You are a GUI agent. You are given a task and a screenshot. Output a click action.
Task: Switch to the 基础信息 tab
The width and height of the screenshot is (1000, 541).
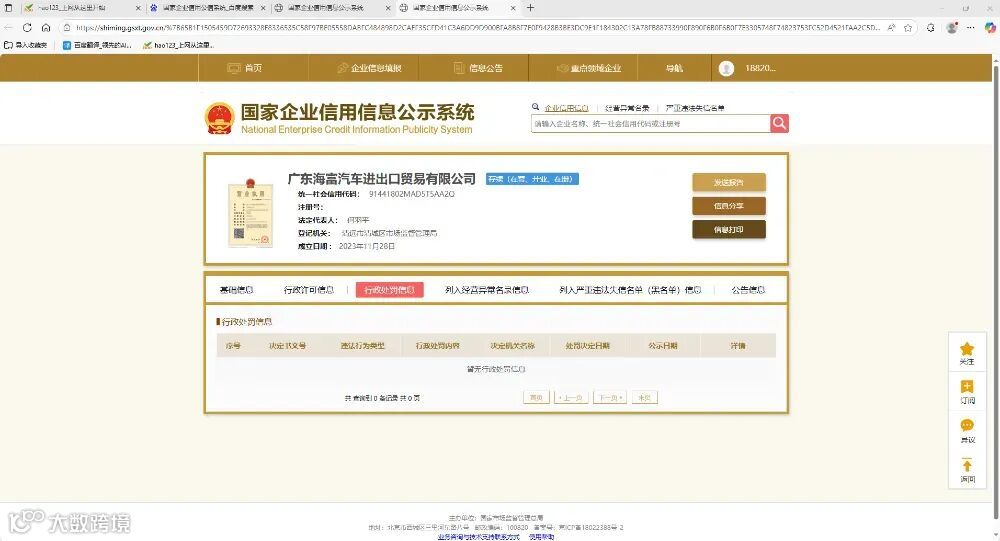237,290
